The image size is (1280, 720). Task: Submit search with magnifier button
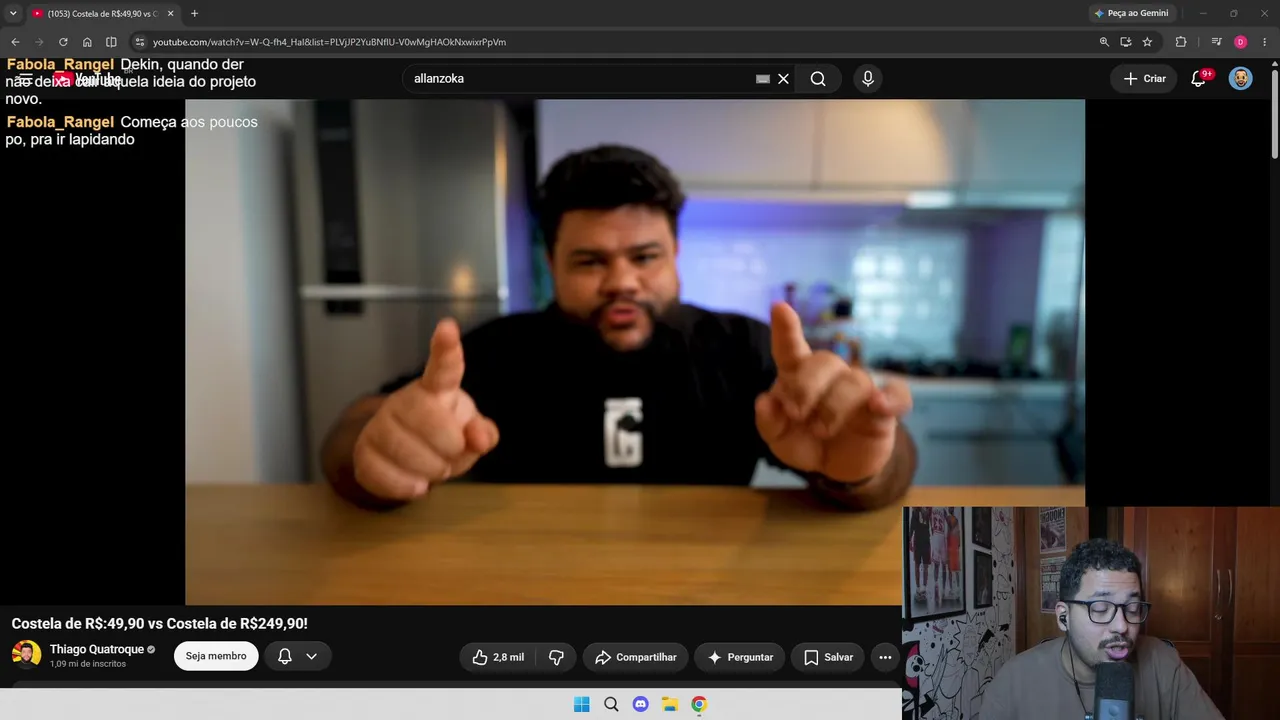[x=818, y=79]
